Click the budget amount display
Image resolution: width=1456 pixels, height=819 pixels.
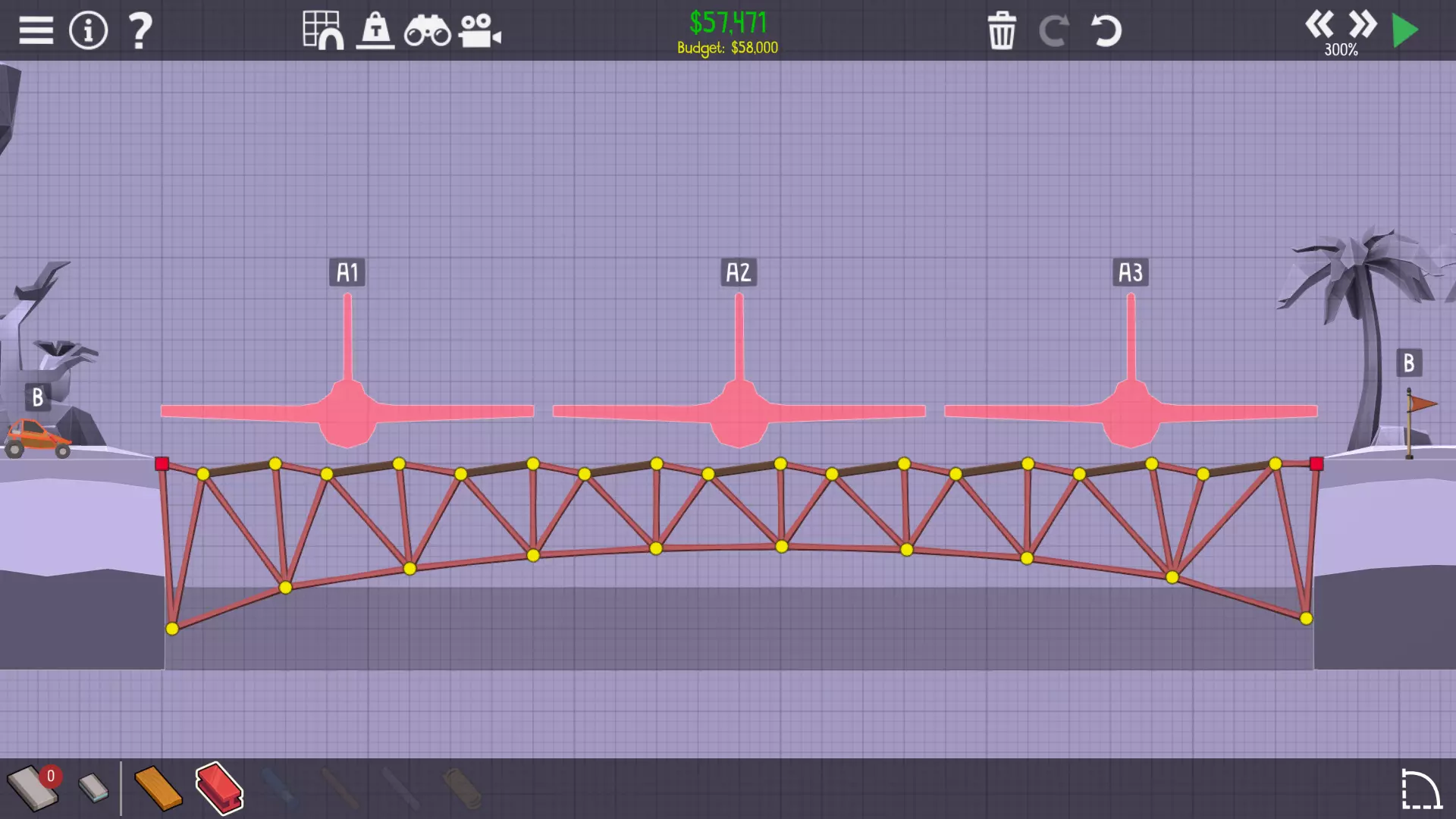point(727,48)
